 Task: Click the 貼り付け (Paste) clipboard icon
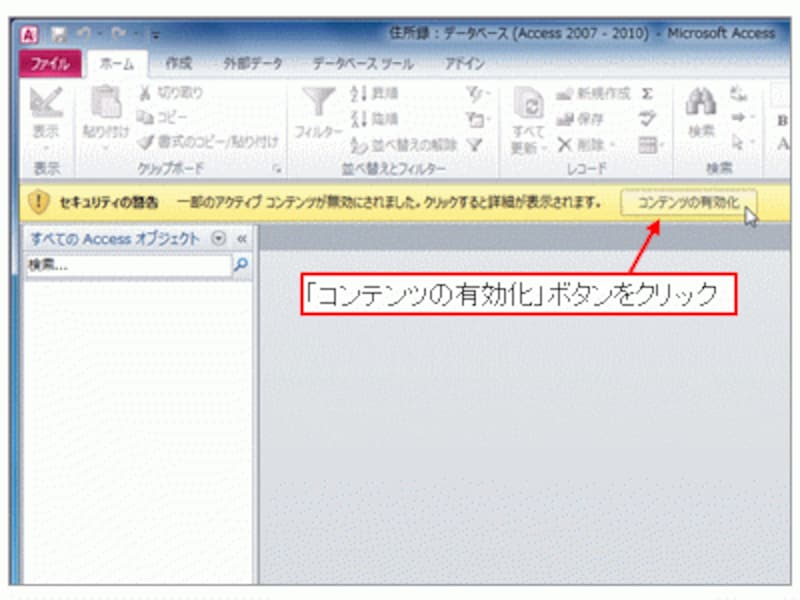[x=105, y=102]
